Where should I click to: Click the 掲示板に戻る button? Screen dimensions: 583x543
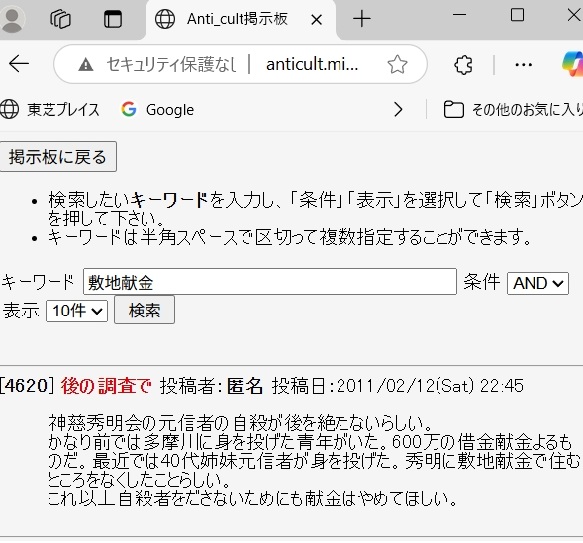[x=58, y=157]
